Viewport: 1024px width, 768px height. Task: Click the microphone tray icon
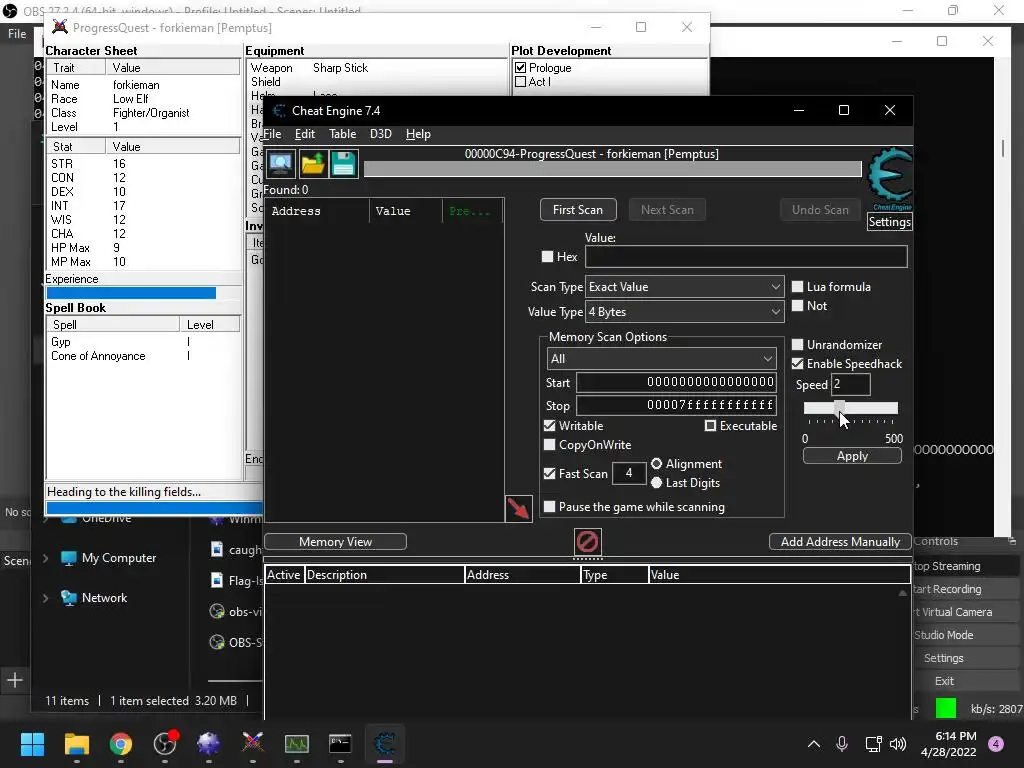pos(842,744)
